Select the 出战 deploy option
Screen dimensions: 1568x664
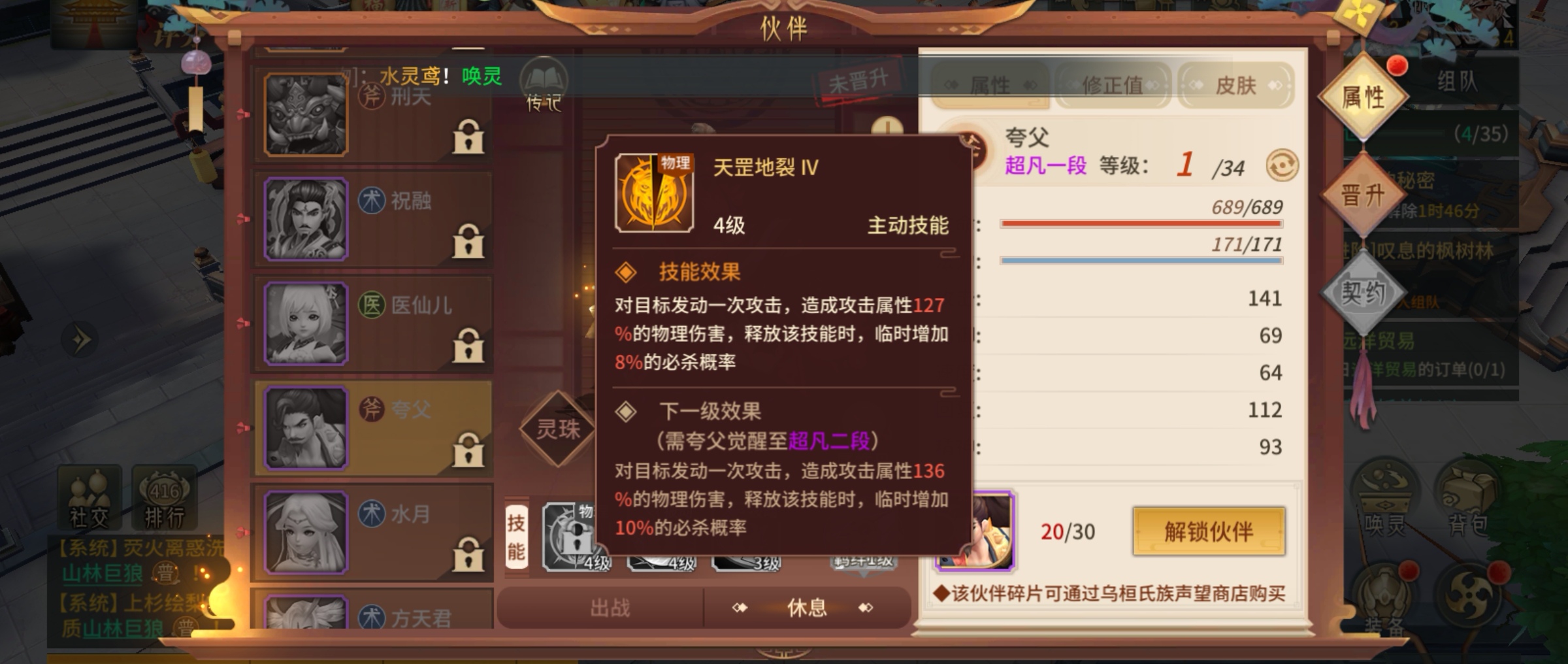pyautogui.click(x=610, y=608)
